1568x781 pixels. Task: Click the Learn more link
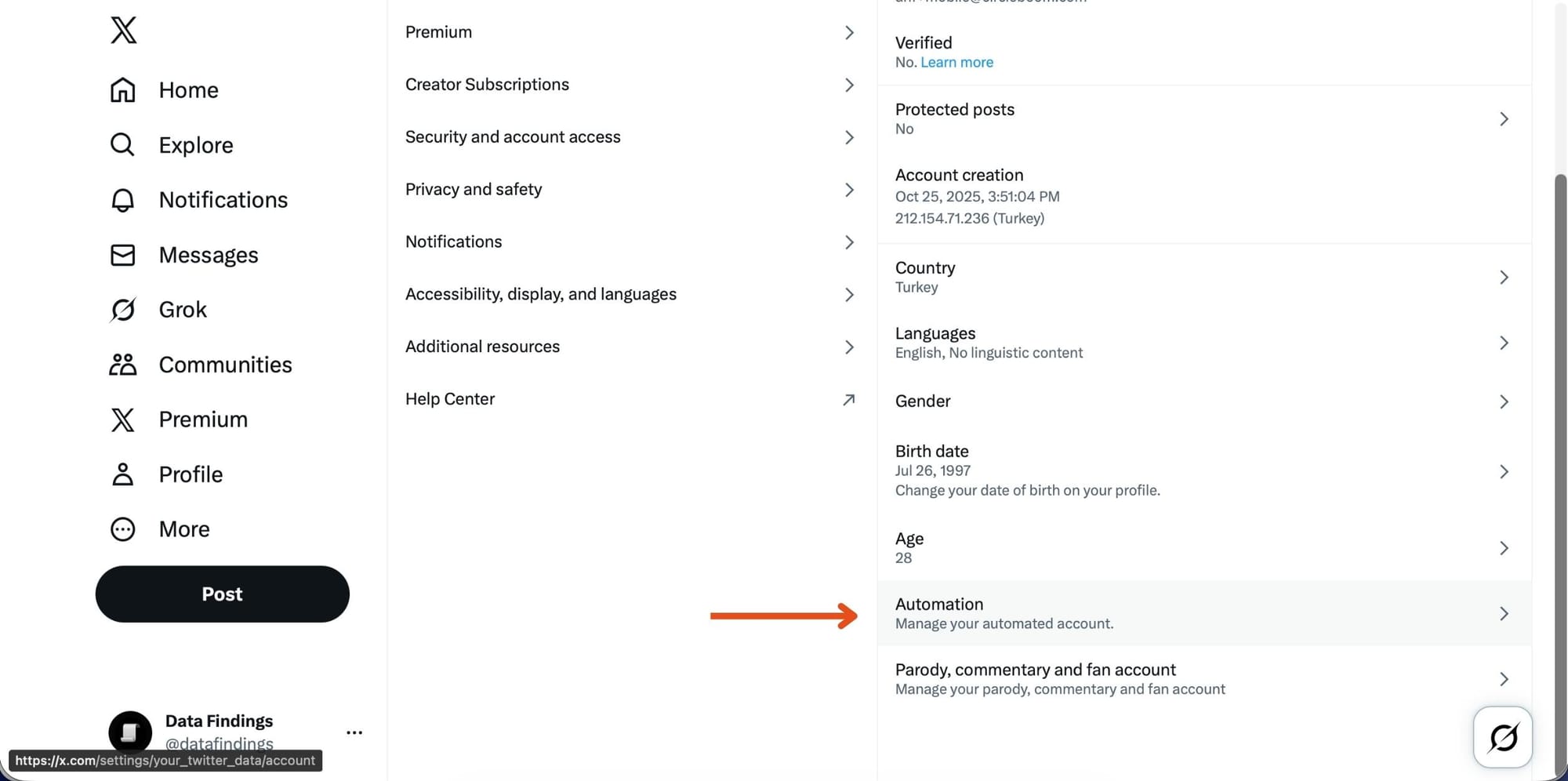(956, 63)
